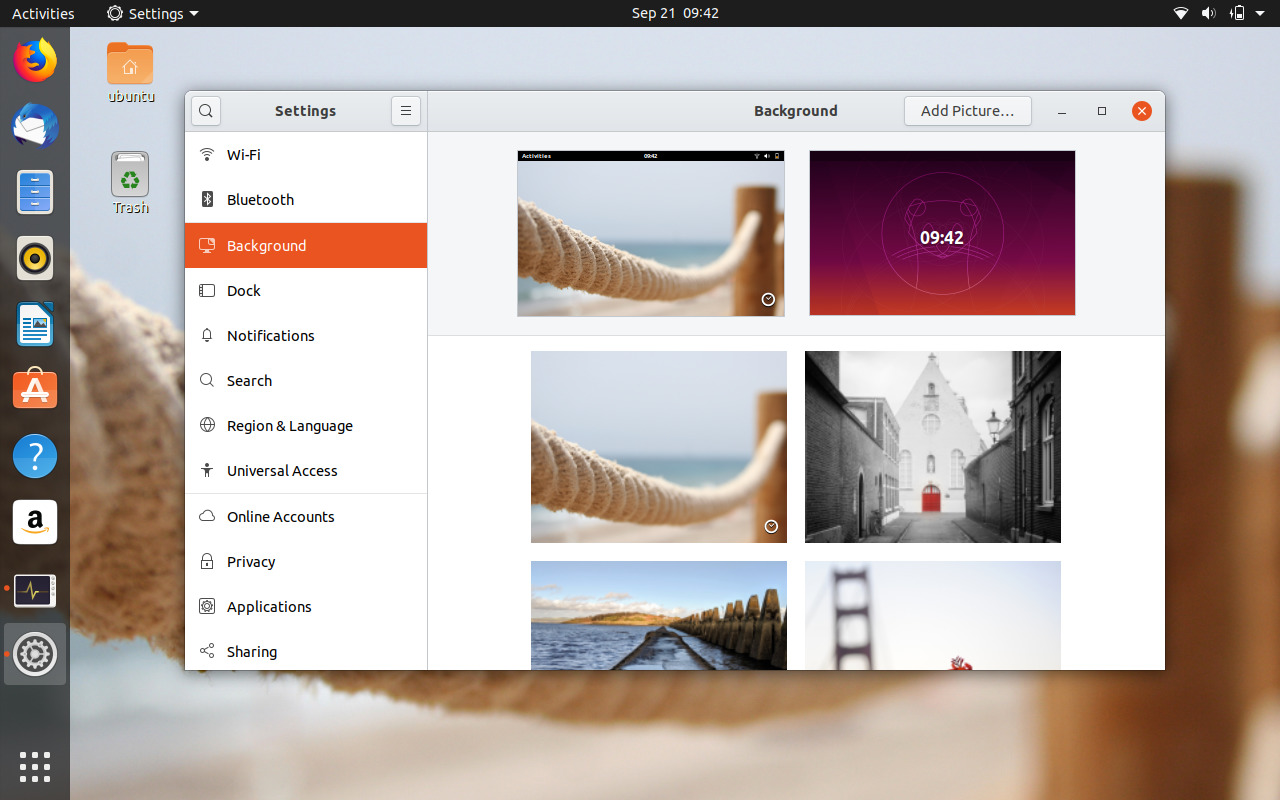Screen dimensions: 1280x800
Task: Open the Settings hamburger menu
Action: (x=405, y=111)
